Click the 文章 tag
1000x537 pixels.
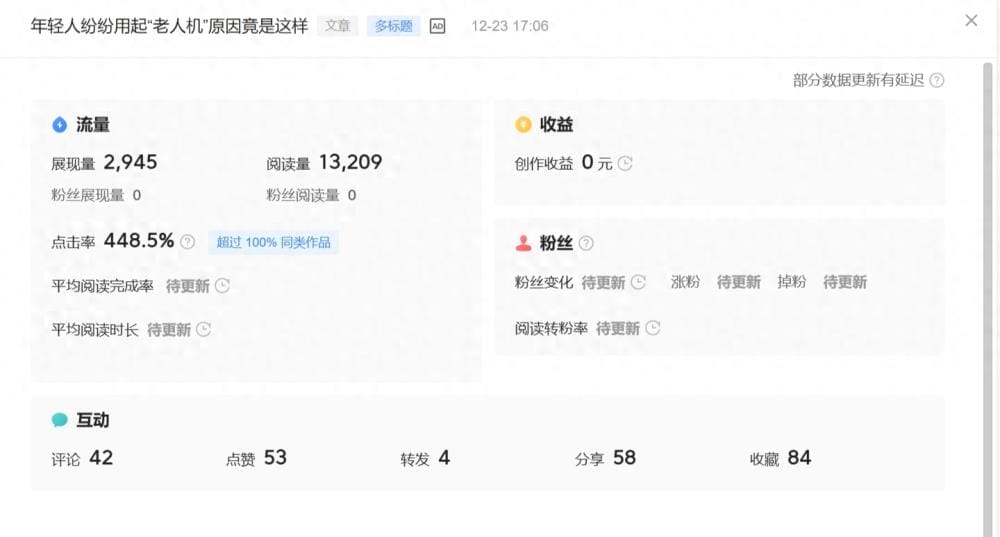[x=337, y=26]
